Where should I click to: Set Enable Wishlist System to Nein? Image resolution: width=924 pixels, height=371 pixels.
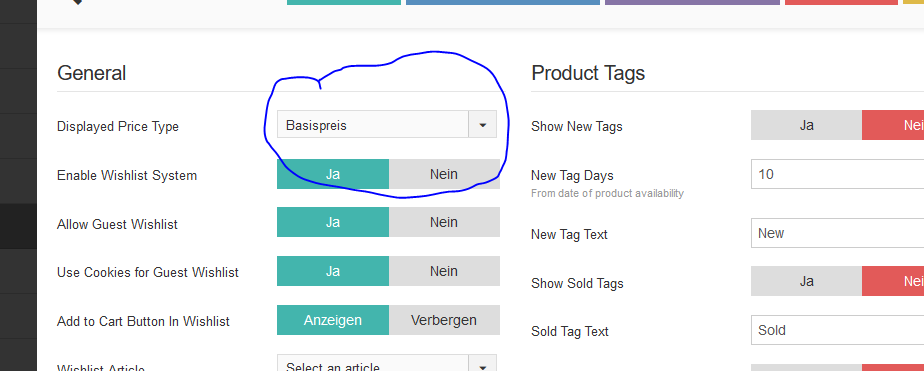tap(444, 174)
